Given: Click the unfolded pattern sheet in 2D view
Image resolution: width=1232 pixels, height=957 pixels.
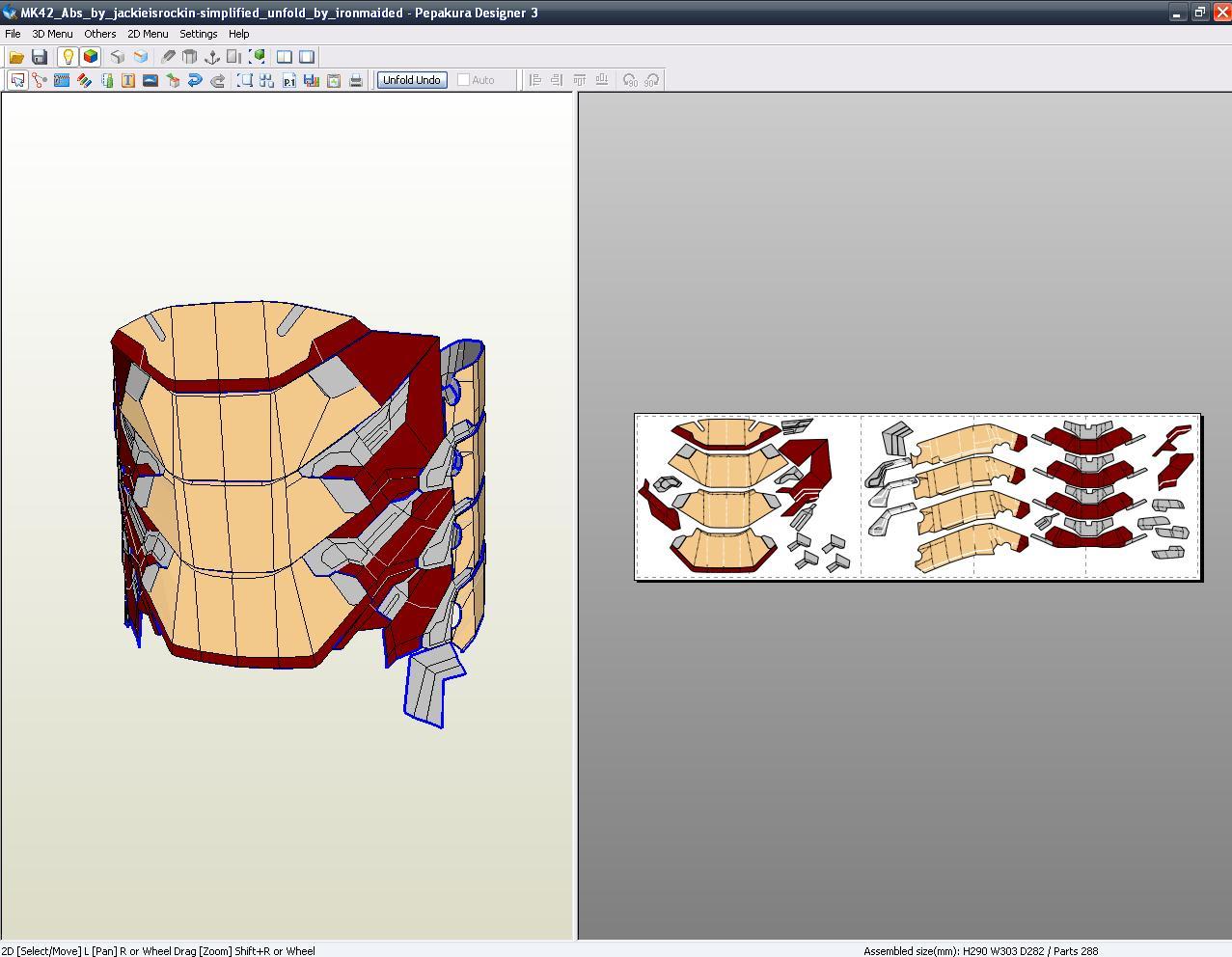Looking at the screenshot, I should [917, 497].
